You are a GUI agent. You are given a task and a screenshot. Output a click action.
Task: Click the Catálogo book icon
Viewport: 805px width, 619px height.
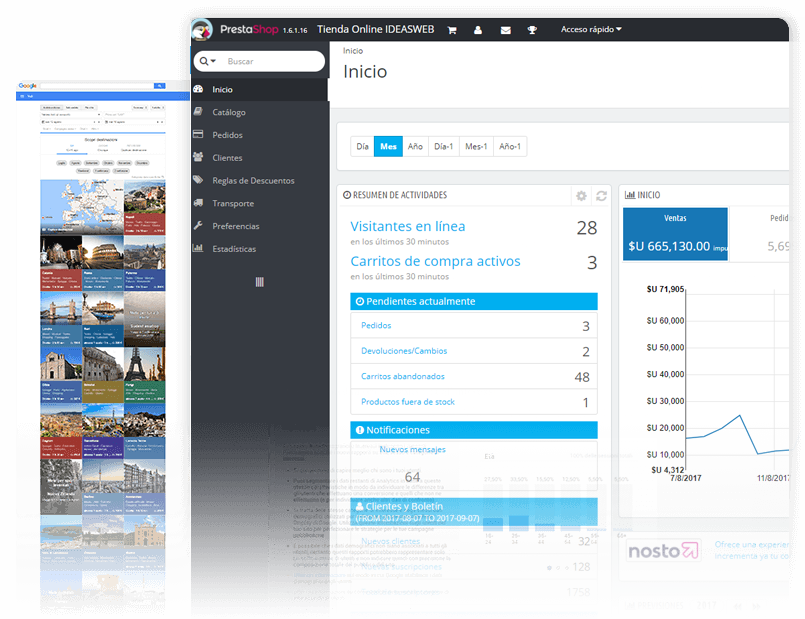(x=198, y=111)
